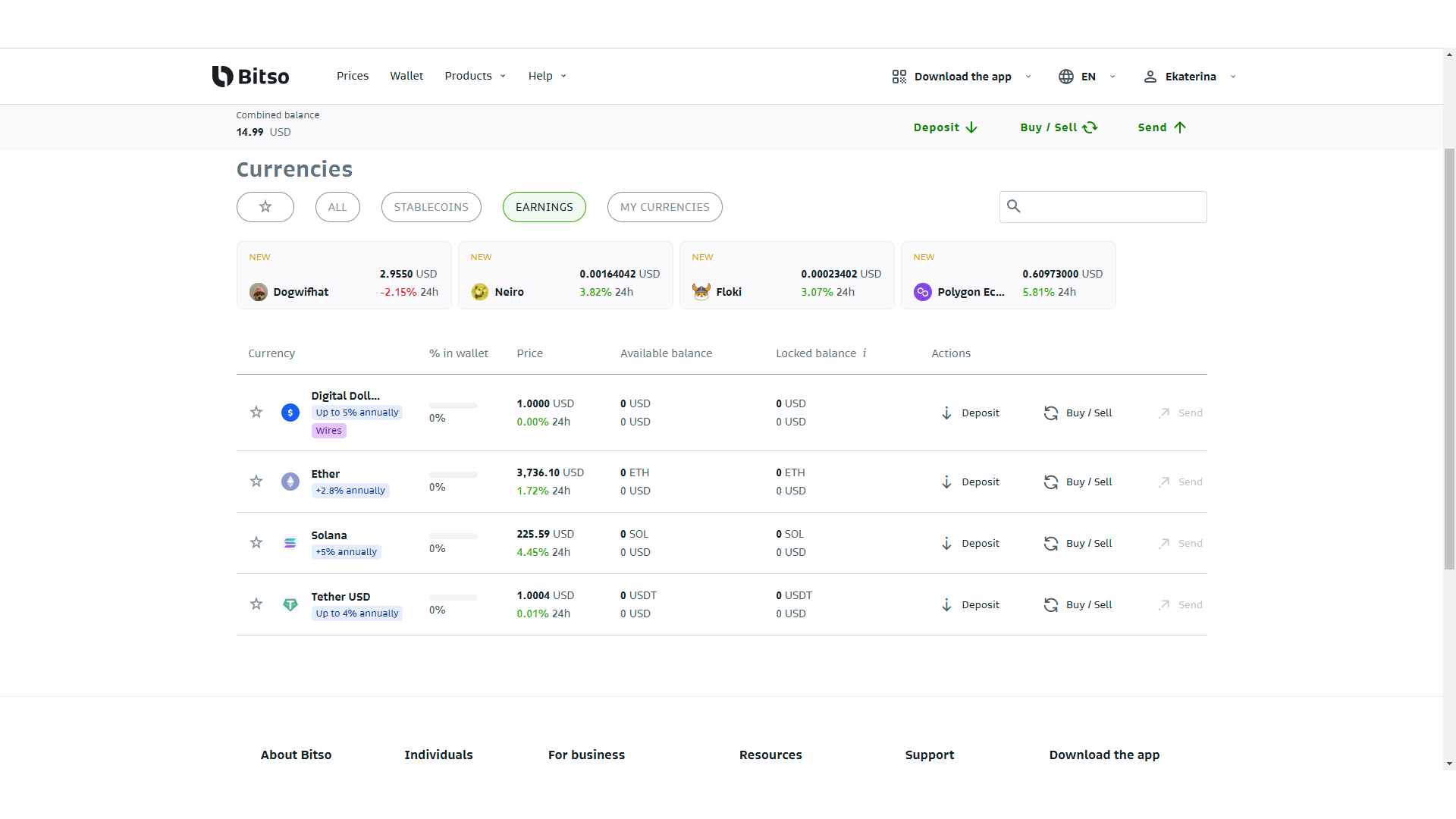
Task: Click Buy / Sell in the Ether row
Action: 1078,482
